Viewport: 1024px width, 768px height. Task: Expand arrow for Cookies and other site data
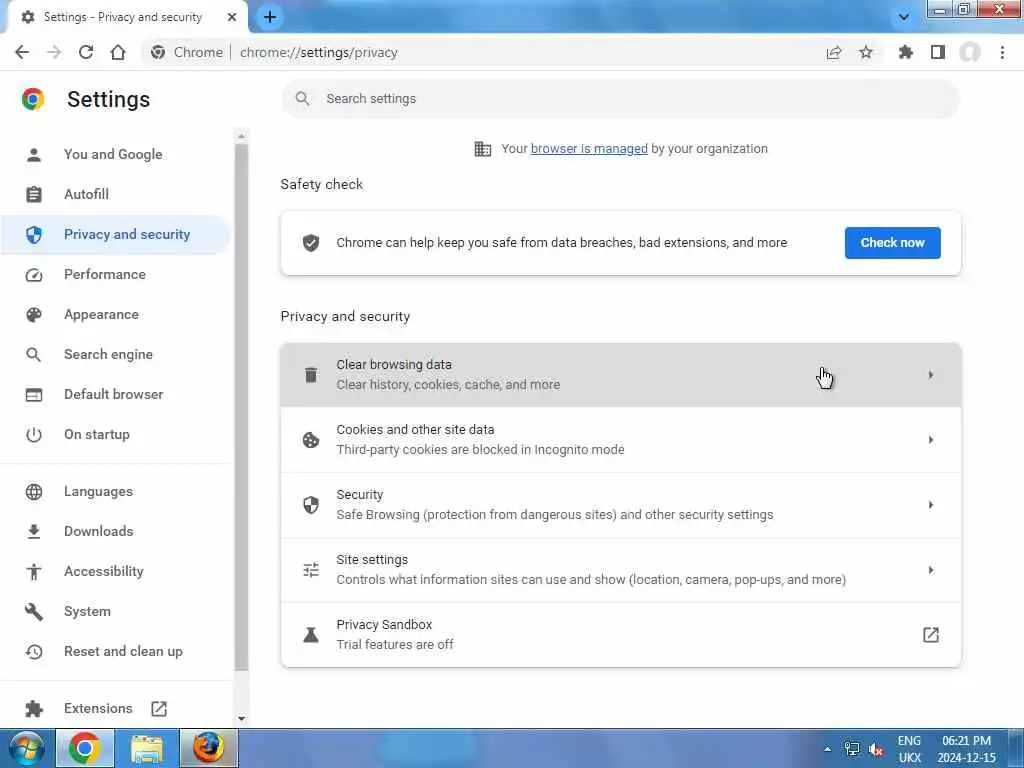931,440
